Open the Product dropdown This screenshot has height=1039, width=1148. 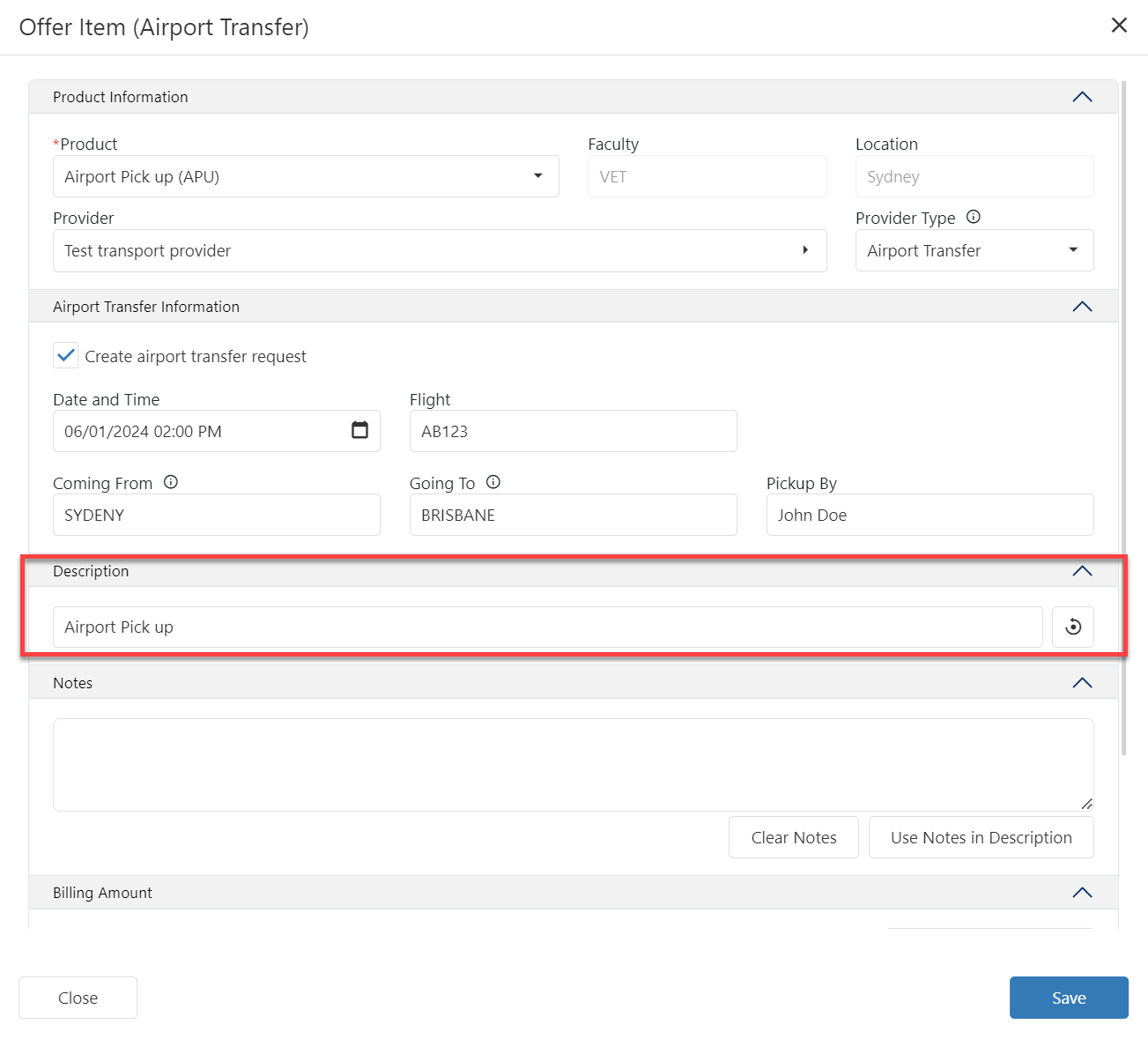(x=537, y=176)
